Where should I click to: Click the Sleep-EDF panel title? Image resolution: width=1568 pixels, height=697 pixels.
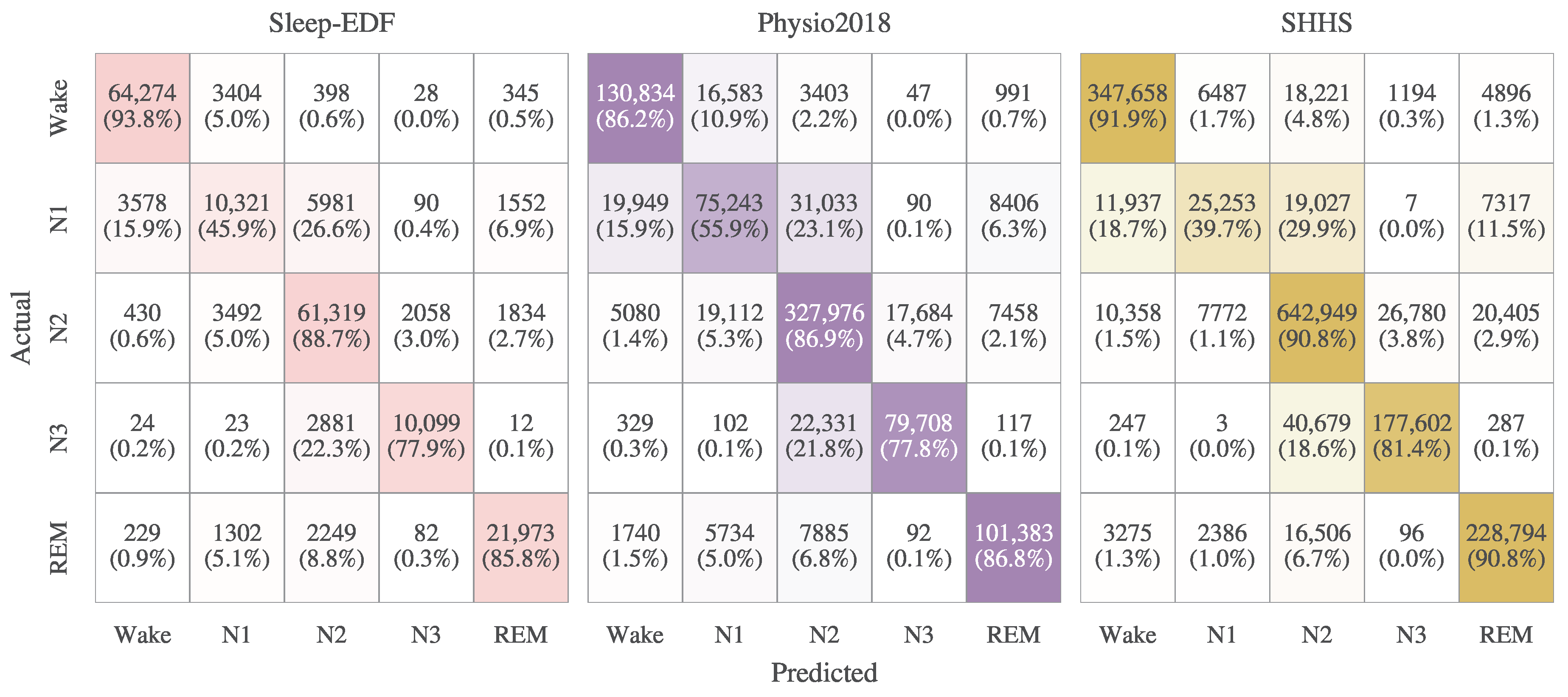332,23
